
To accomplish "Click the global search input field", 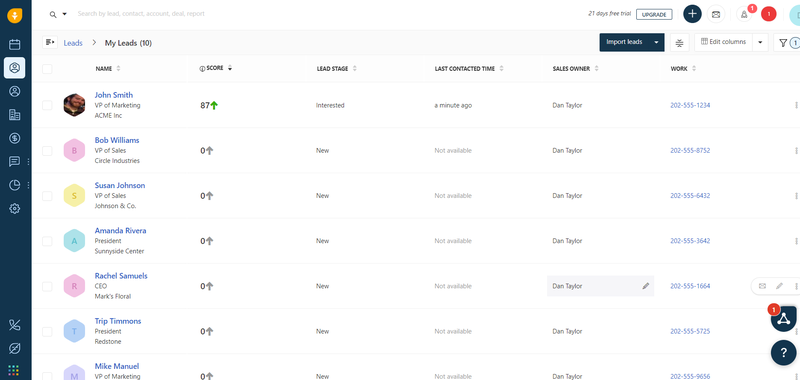I will pyautogui.click(x=141, y=14).
